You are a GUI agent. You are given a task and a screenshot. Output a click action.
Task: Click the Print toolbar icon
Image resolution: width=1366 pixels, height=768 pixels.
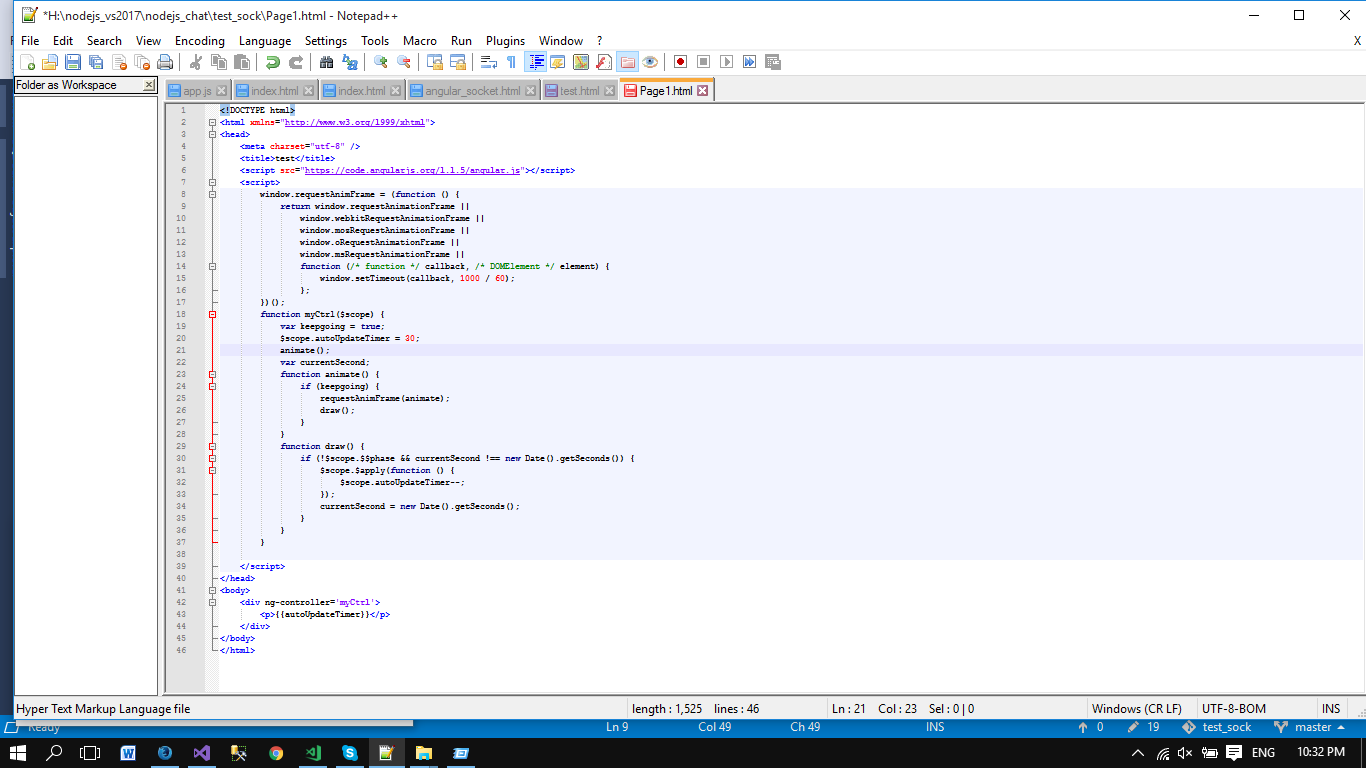[165, 62]
